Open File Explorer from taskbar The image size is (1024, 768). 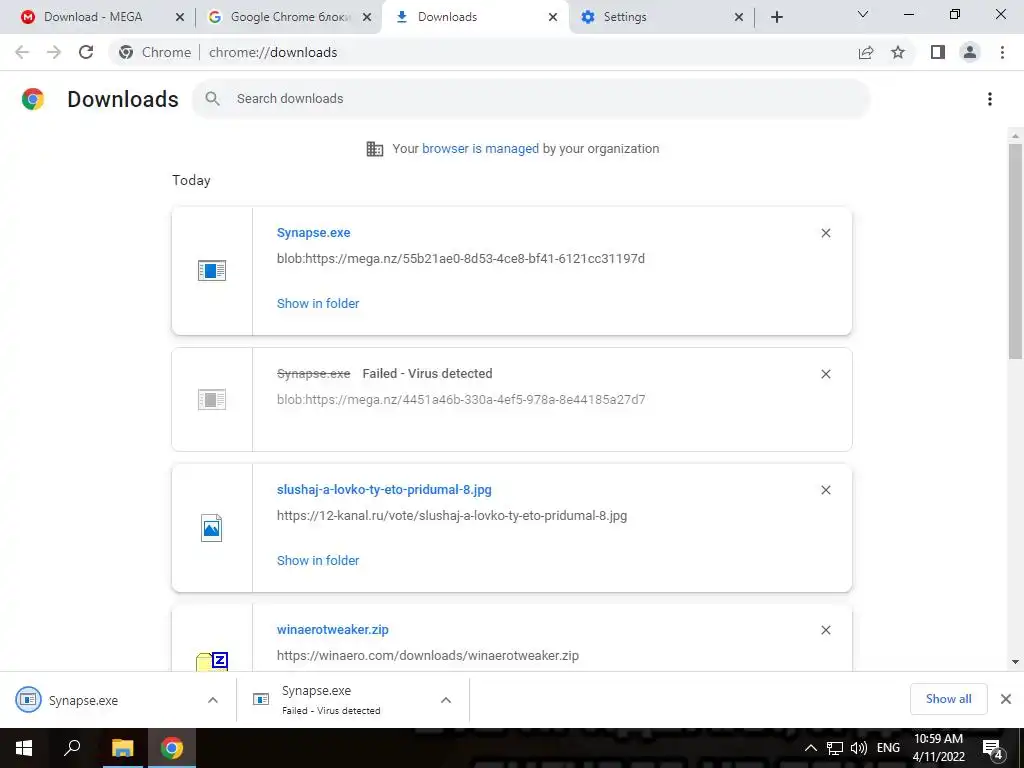tap(122, 748)
